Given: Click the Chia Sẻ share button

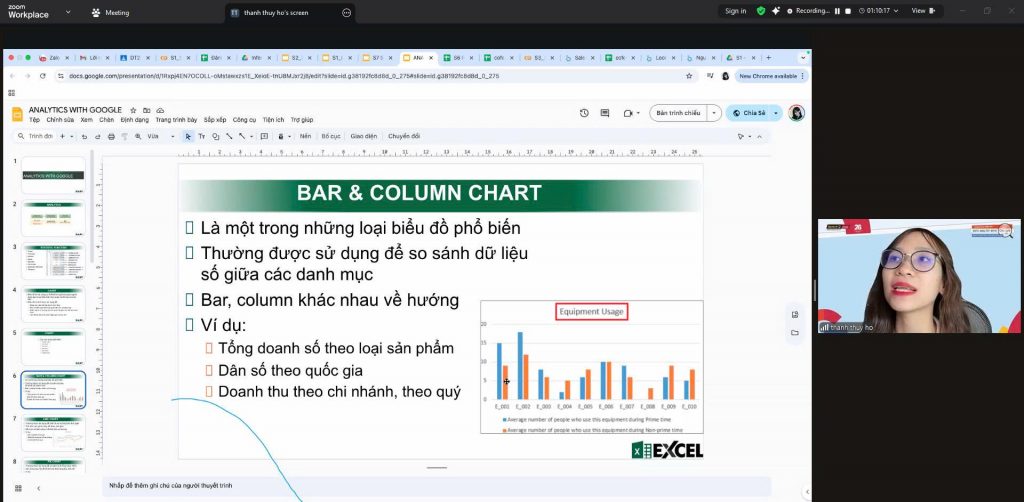Looking at the screenshot, I should point(749,113).
